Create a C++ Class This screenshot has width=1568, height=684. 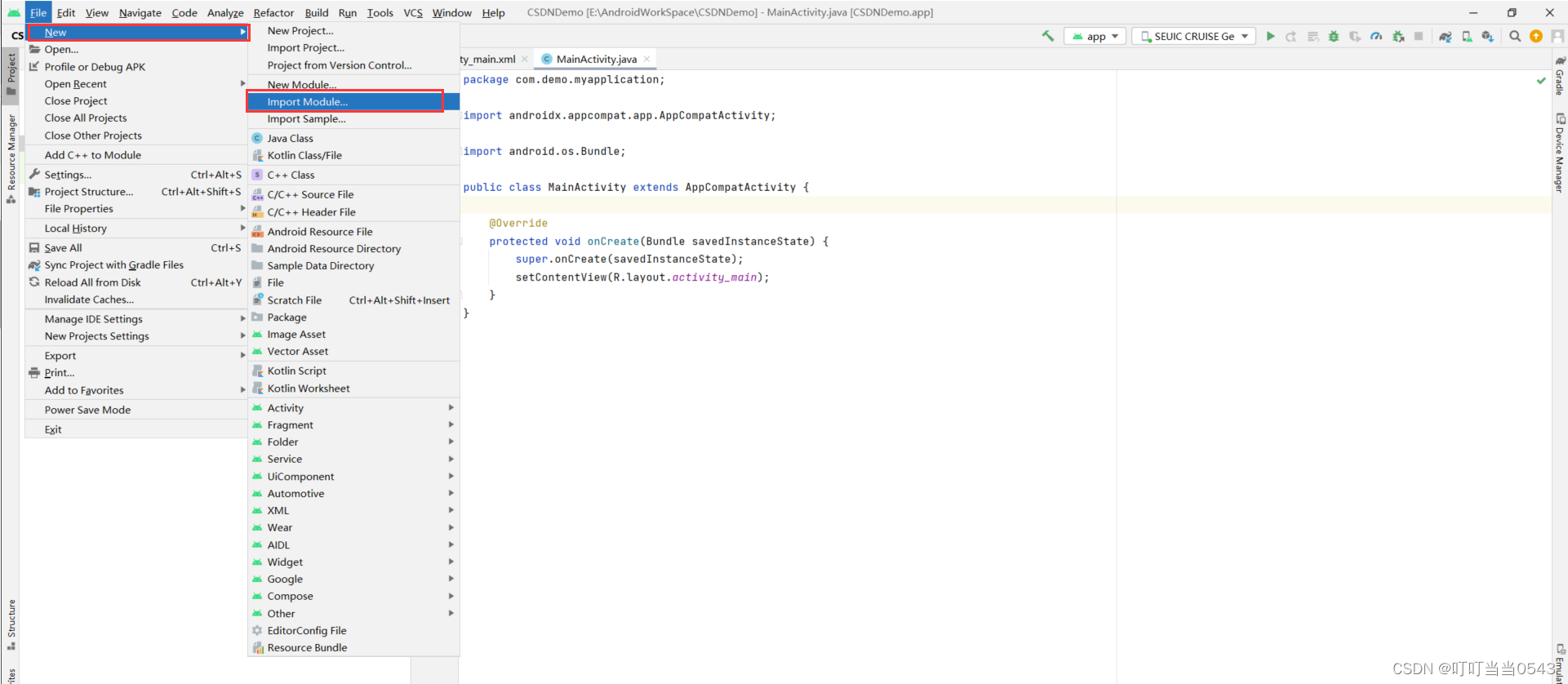coord(353,175)
